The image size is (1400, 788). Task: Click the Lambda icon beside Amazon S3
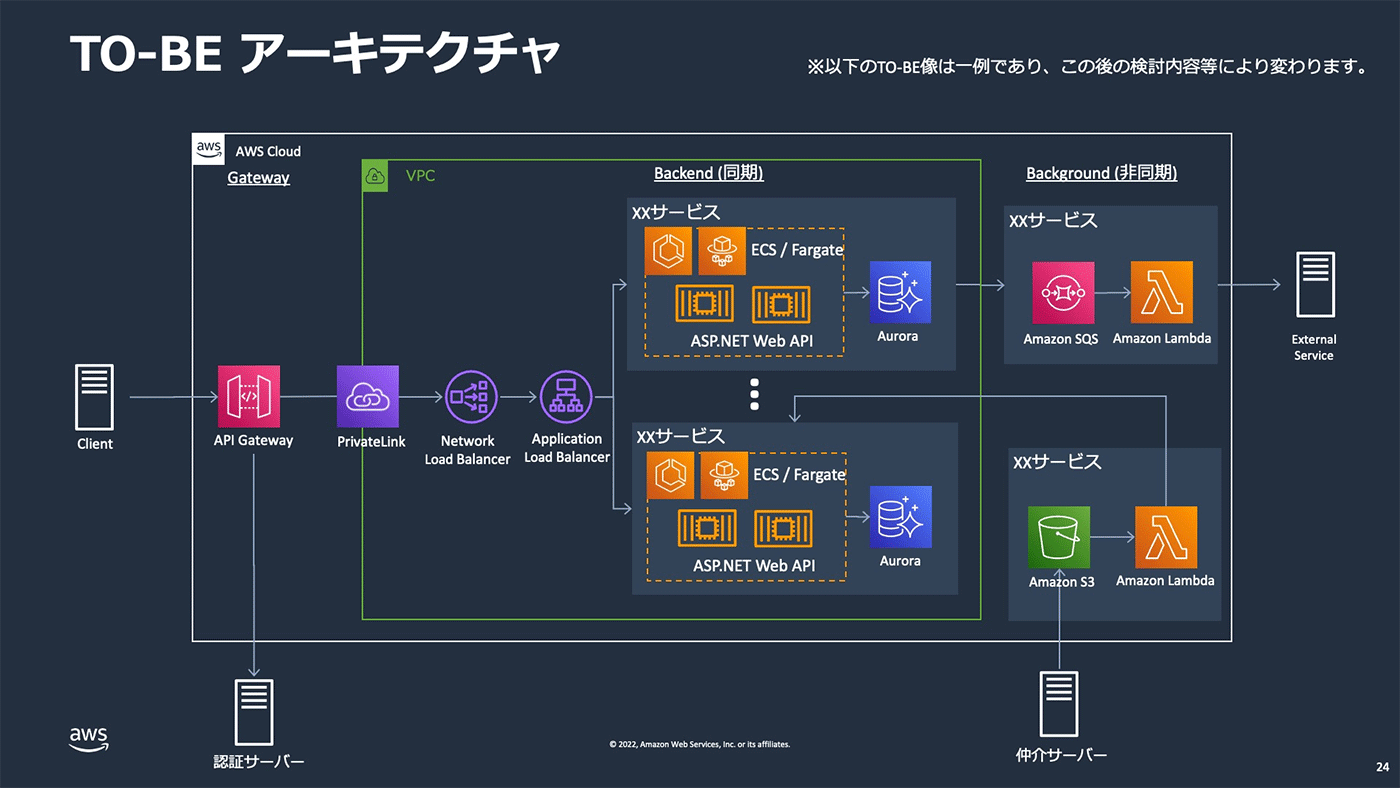(1165, 537)
